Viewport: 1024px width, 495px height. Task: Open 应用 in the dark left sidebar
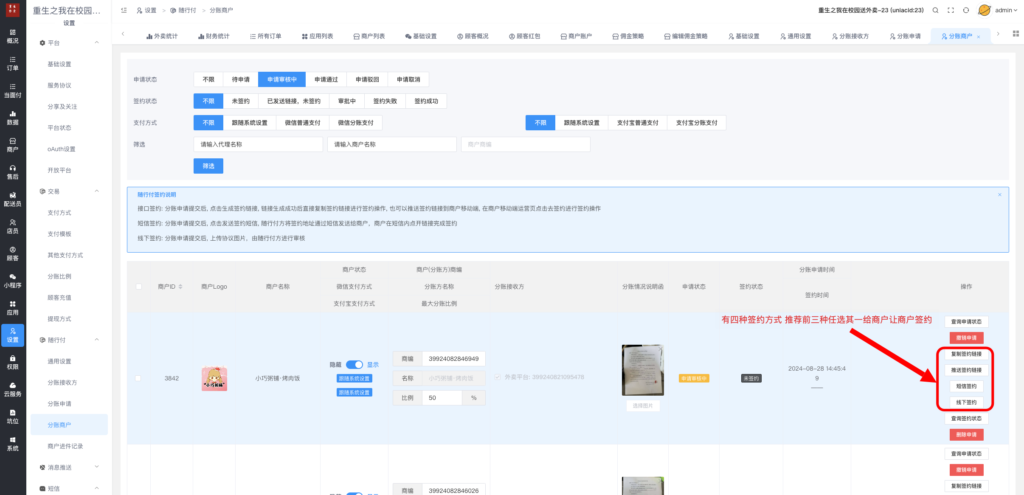pos(12,308)
